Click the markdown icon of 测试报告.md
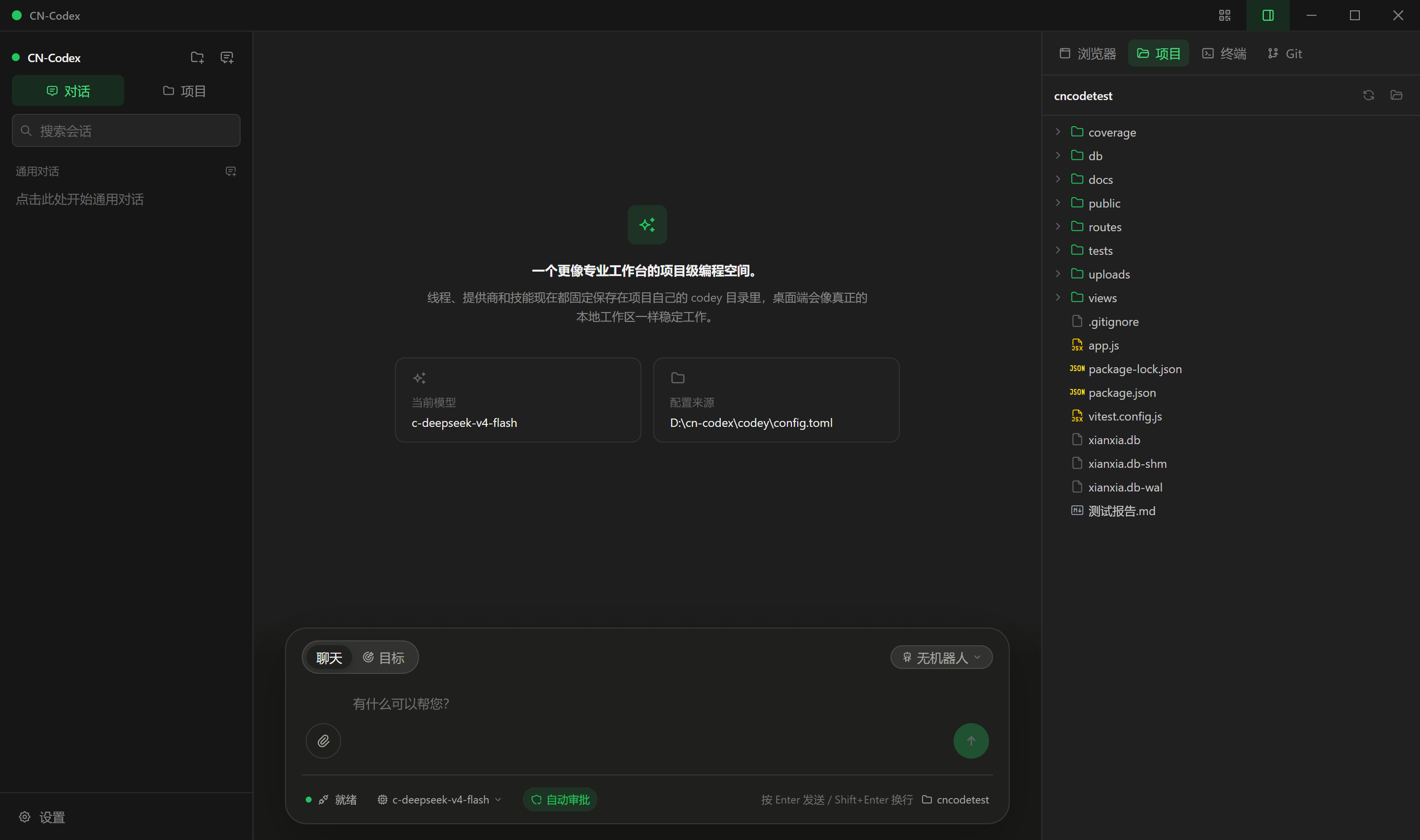 1077,511
